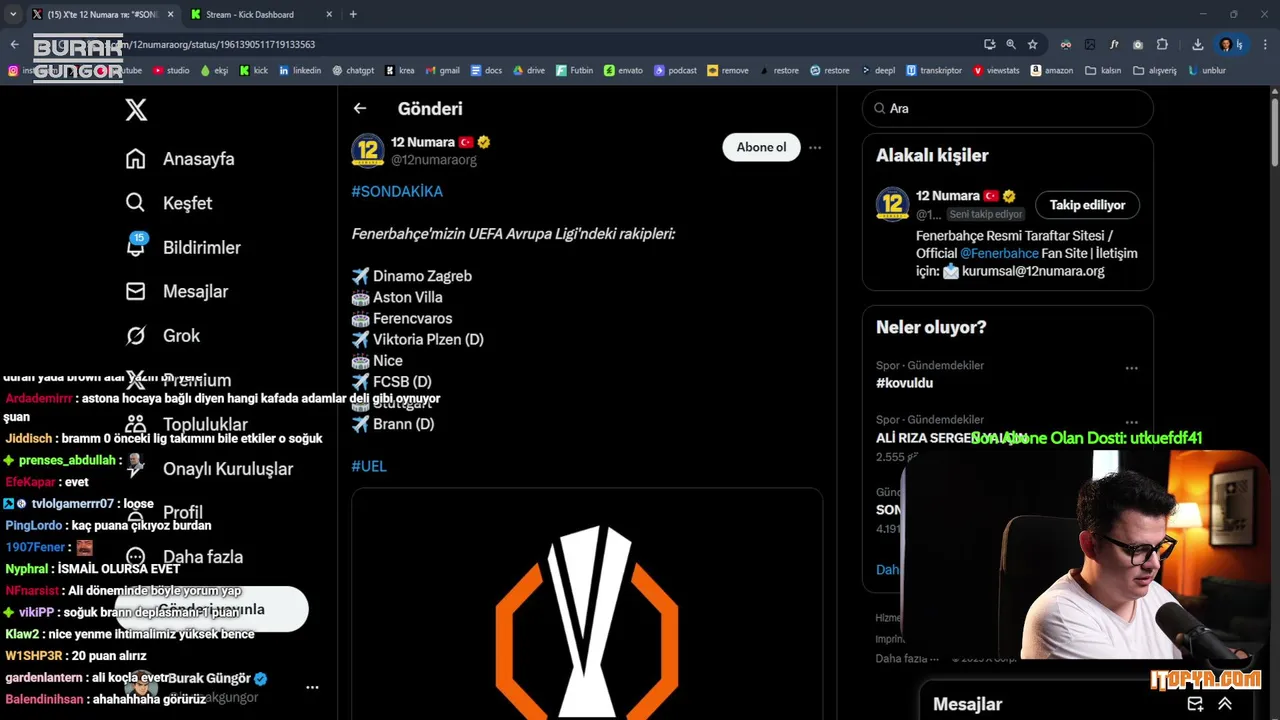The image size is (1280, 720).
Task: Open #SONDAKİKA hashtag link
Action: pos(397,191)
